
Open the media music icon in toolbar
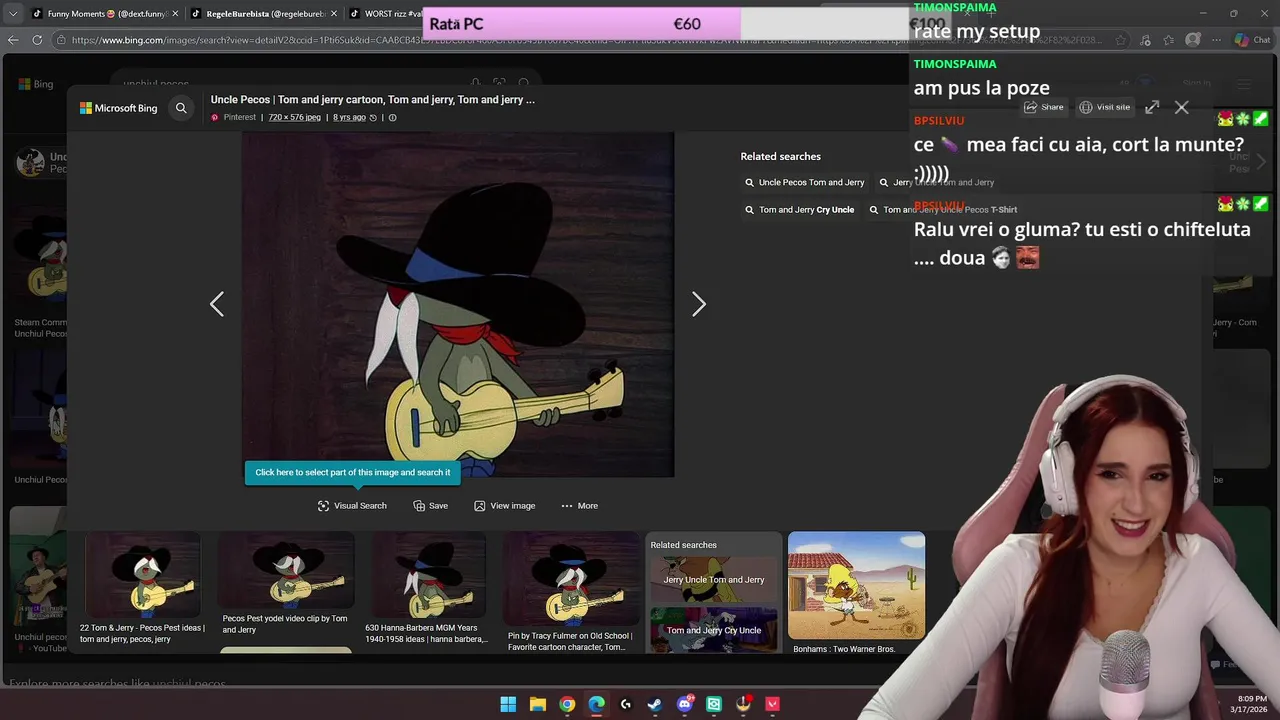[1144, 40]
